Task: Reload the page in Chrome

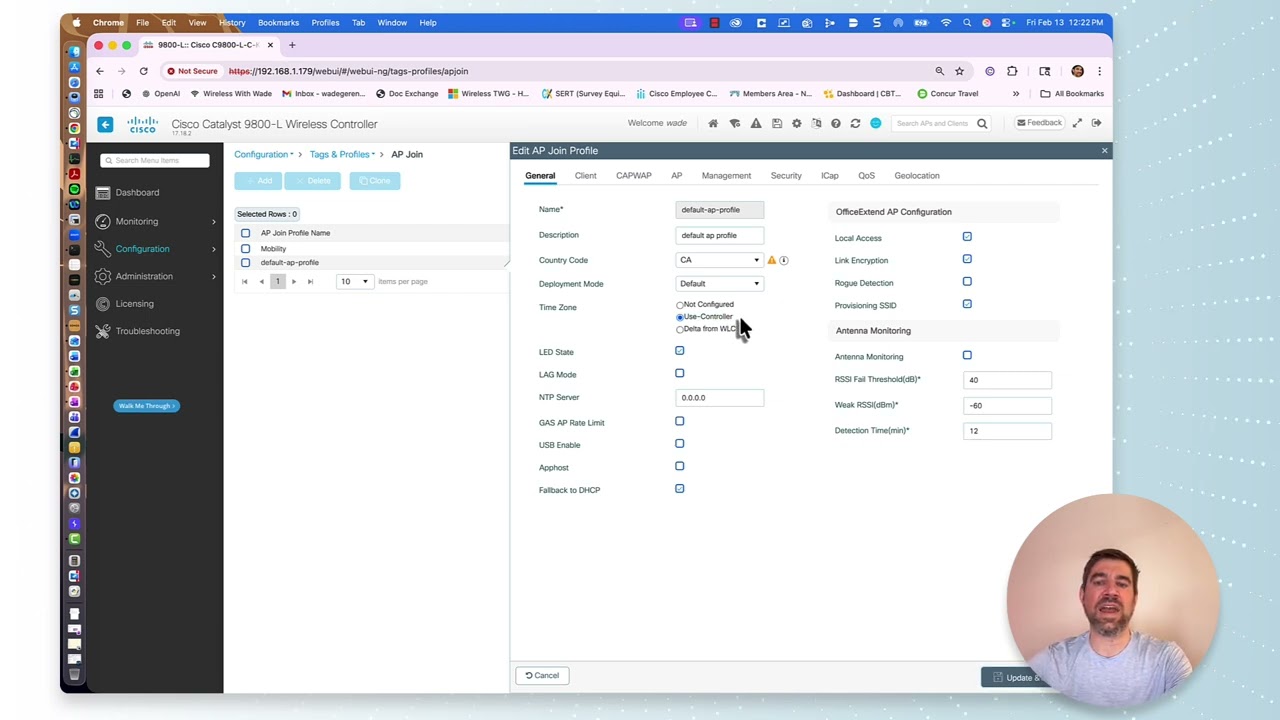Action: click(x=143, y=71)
